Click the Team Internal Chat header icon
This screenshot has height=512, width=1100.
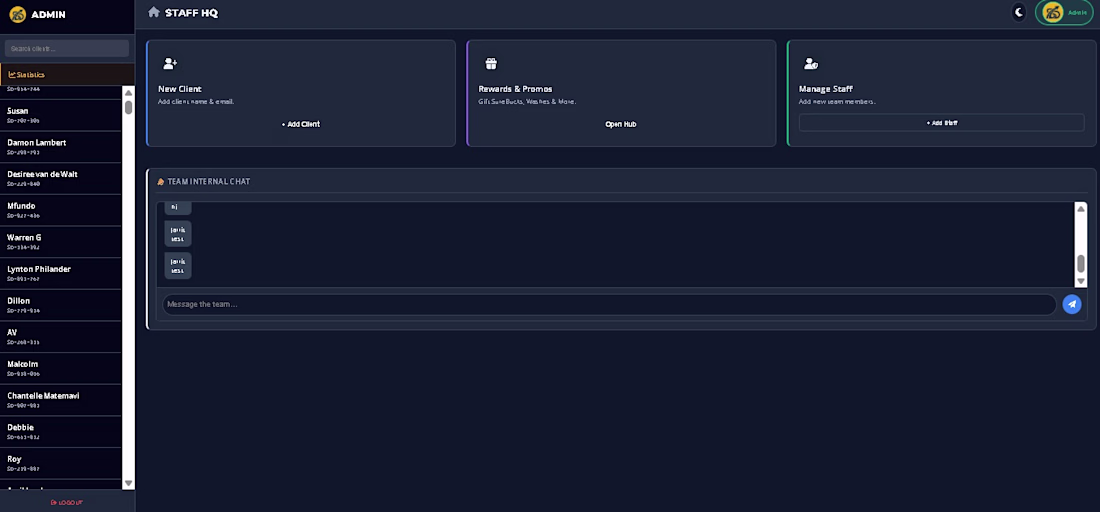click(161, 182)
